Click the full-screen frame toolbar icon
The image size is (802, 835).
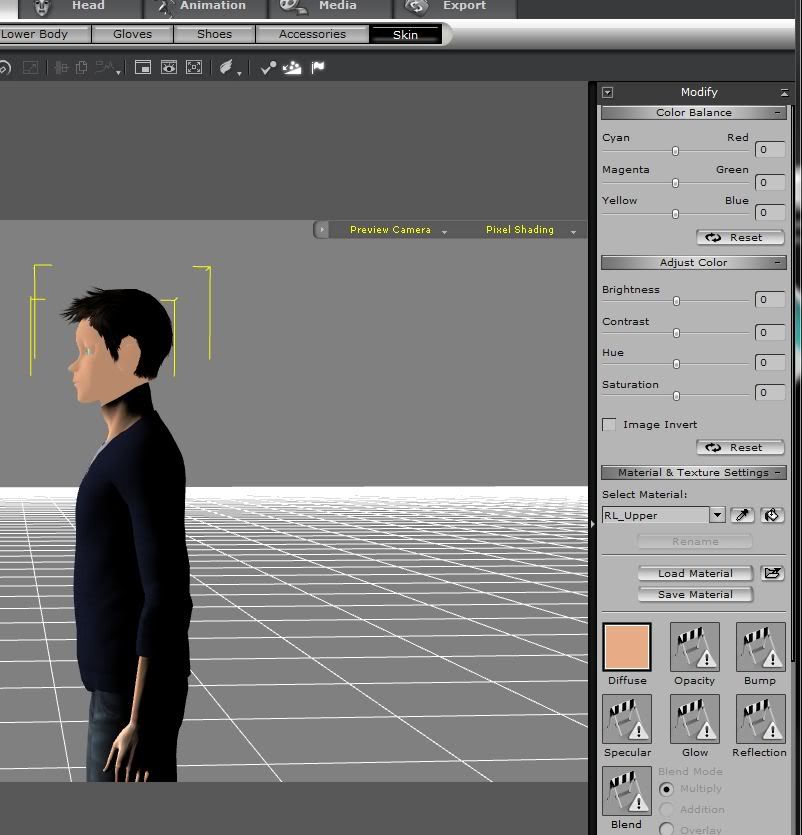click(x=194, y=67)
